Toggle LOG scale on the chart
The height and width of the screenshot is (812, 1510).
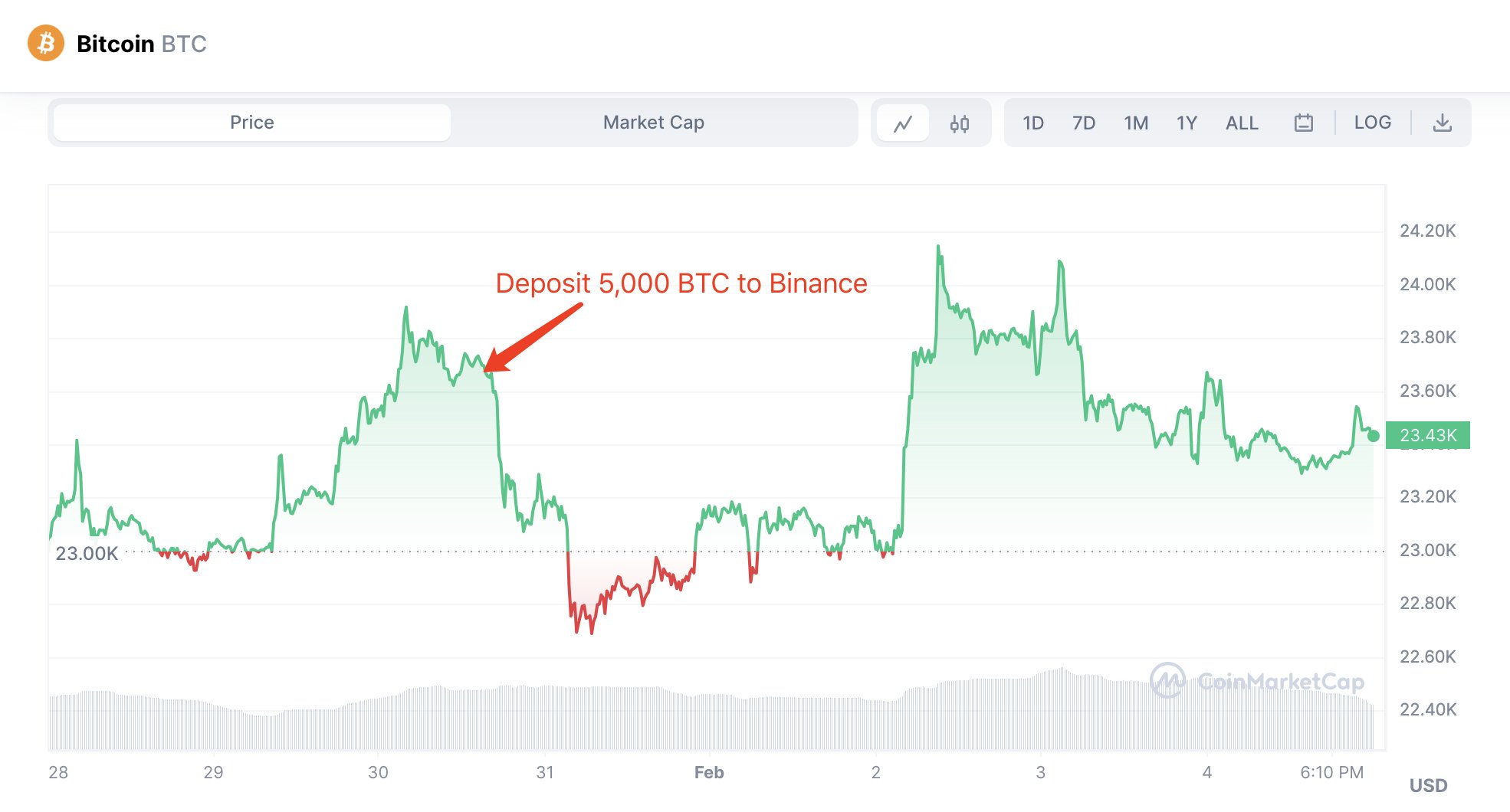(x=1372, y=123)
